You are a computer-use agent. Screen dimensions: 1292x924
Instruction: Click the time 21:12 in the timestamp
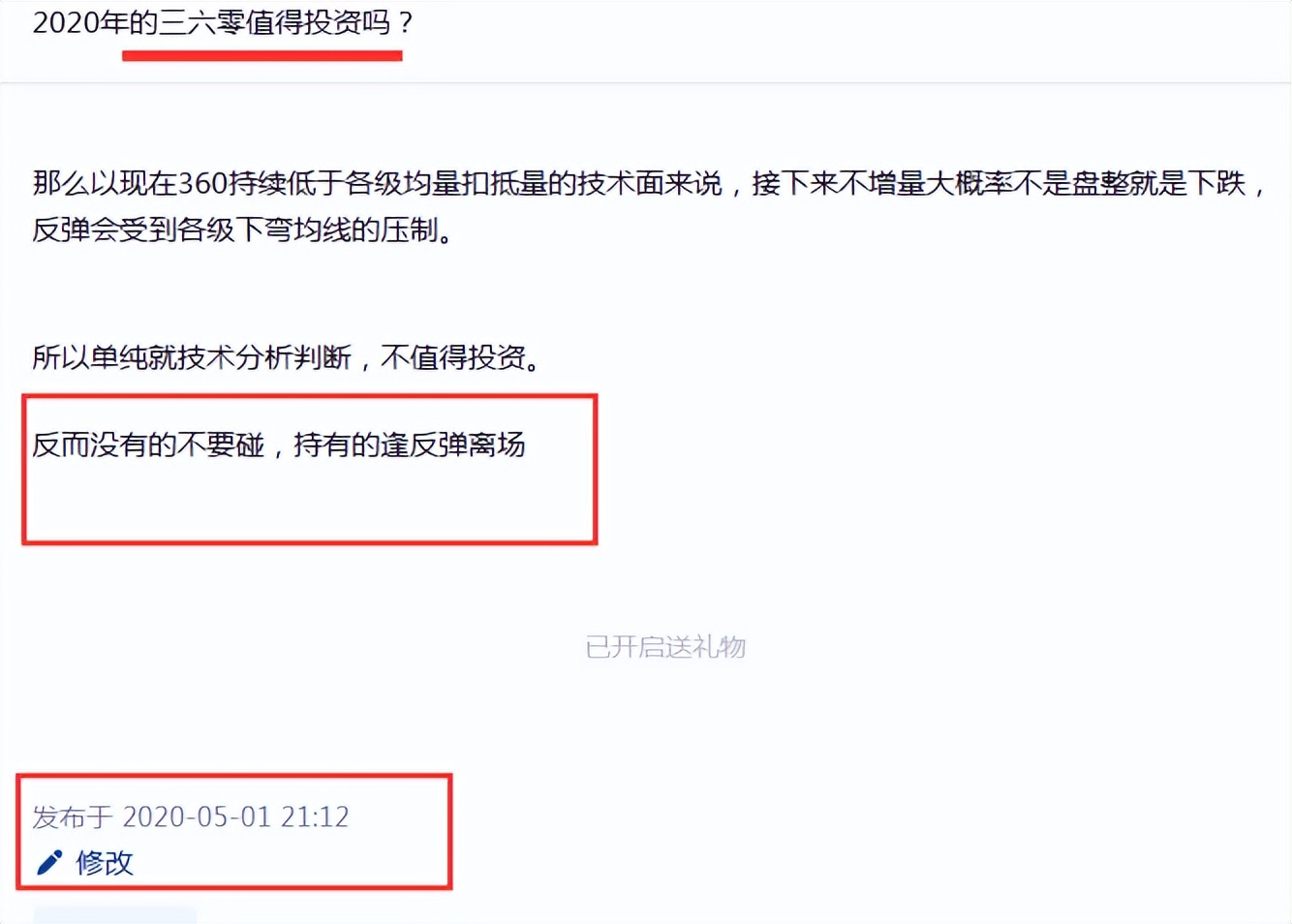(315, 816)
